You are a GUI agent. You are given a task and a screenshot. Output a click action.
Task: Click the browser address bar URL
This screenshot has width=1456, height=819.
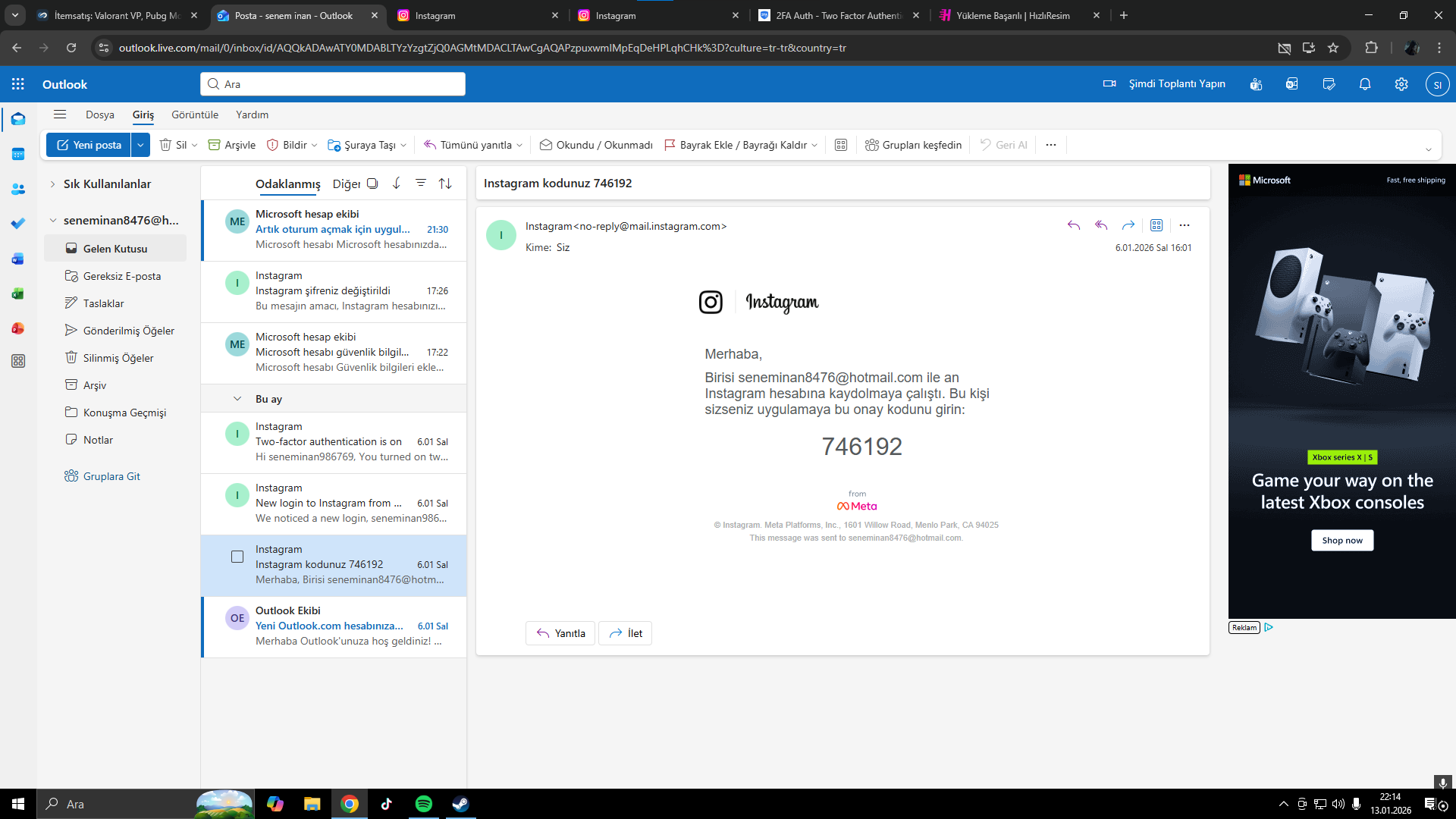pos(482,48)
